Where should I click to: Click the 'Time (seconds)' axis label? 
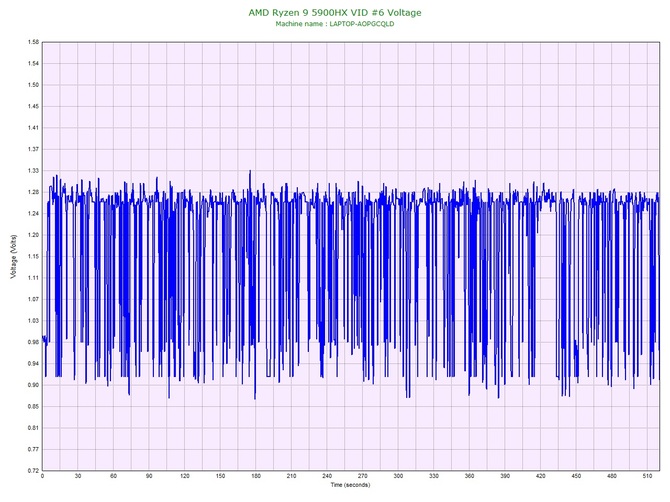[x=350, y=485]
